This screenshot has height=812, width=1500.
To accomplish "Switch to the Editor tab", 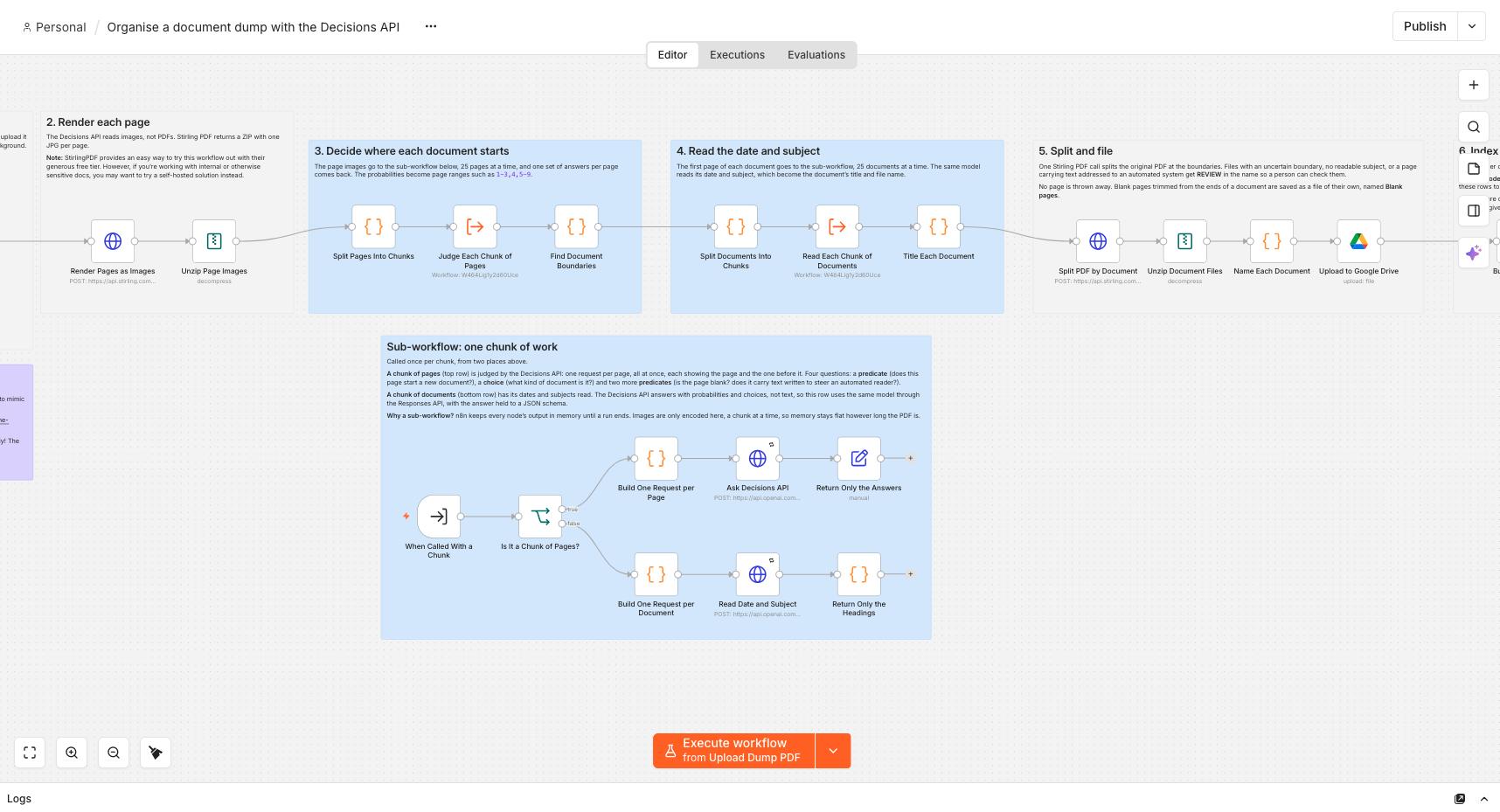I will [672, 55].
